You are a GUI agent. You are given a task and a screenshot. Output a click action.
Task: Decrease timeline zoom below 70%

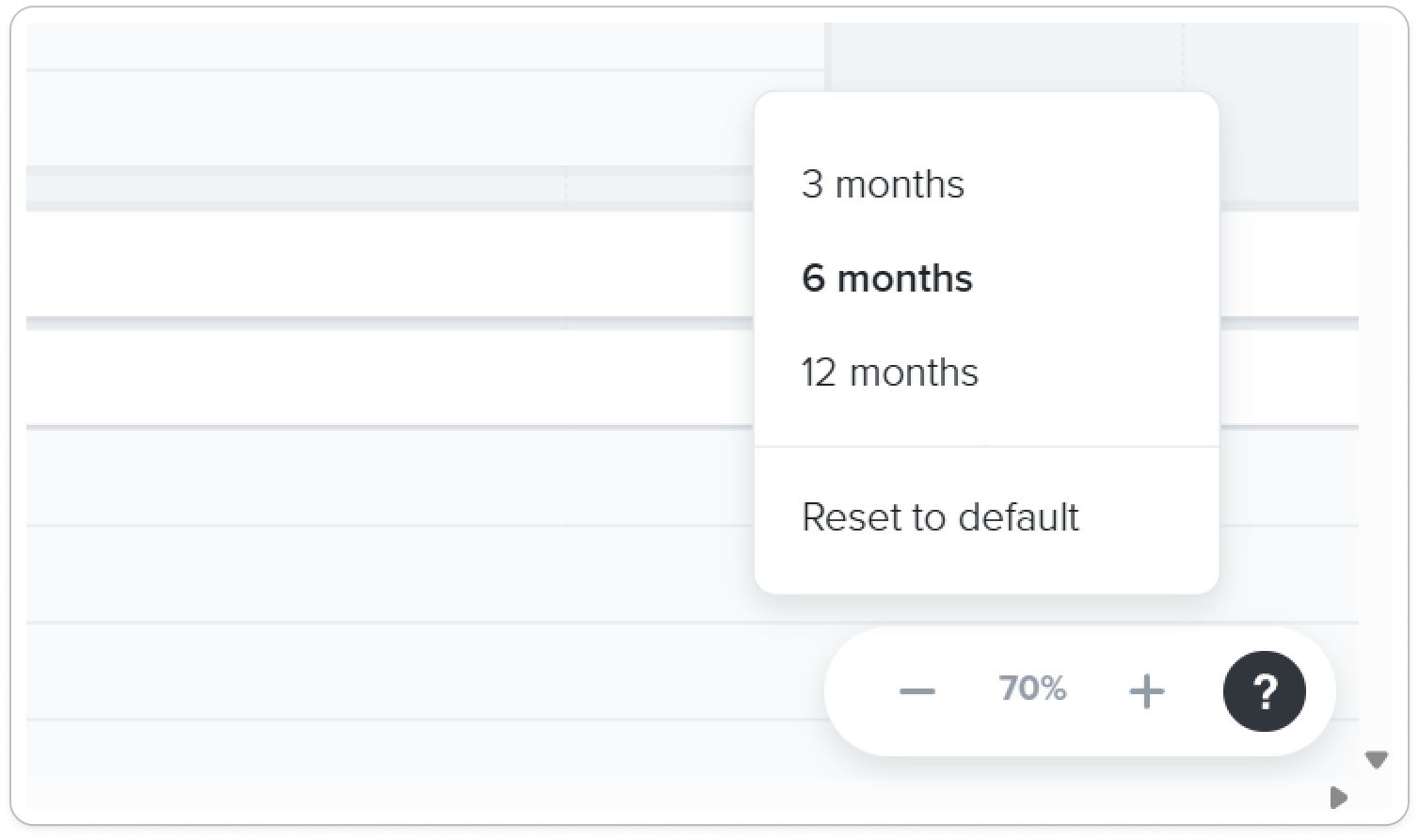coord(917,691)
